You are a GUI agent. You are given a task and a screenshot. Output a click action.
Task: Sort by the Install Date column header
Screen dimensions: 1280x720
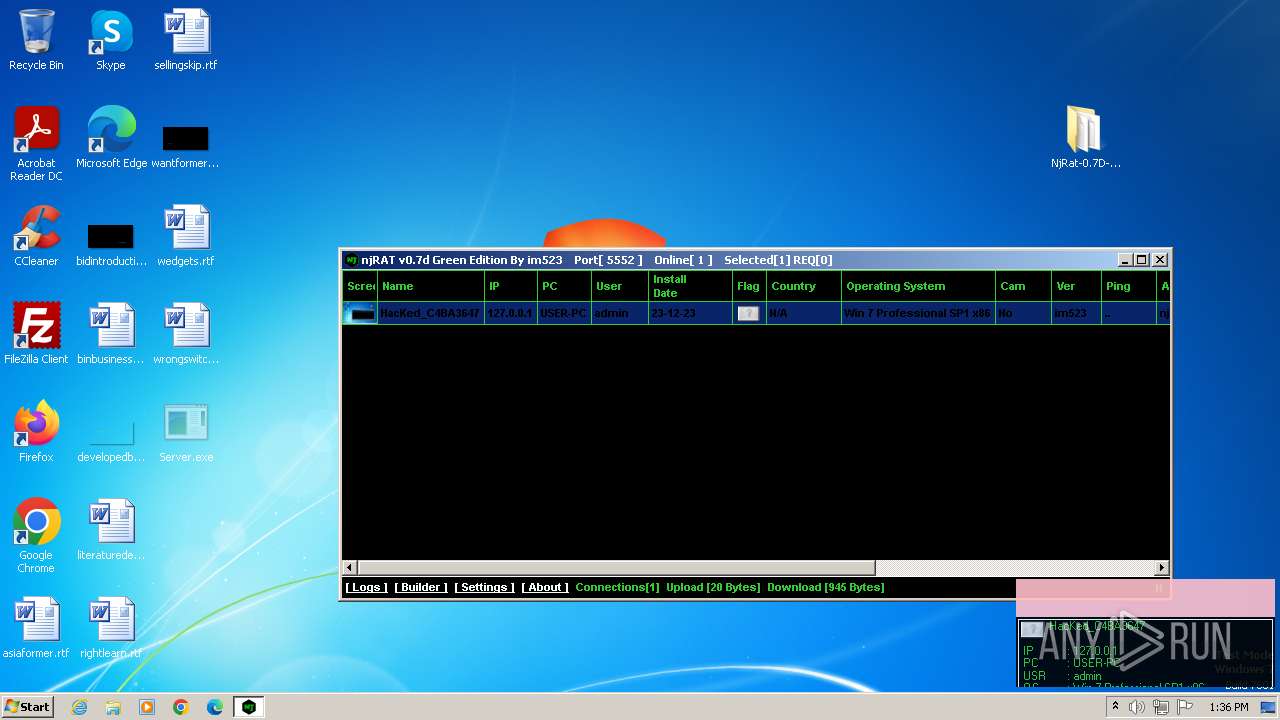coord(690,286)
